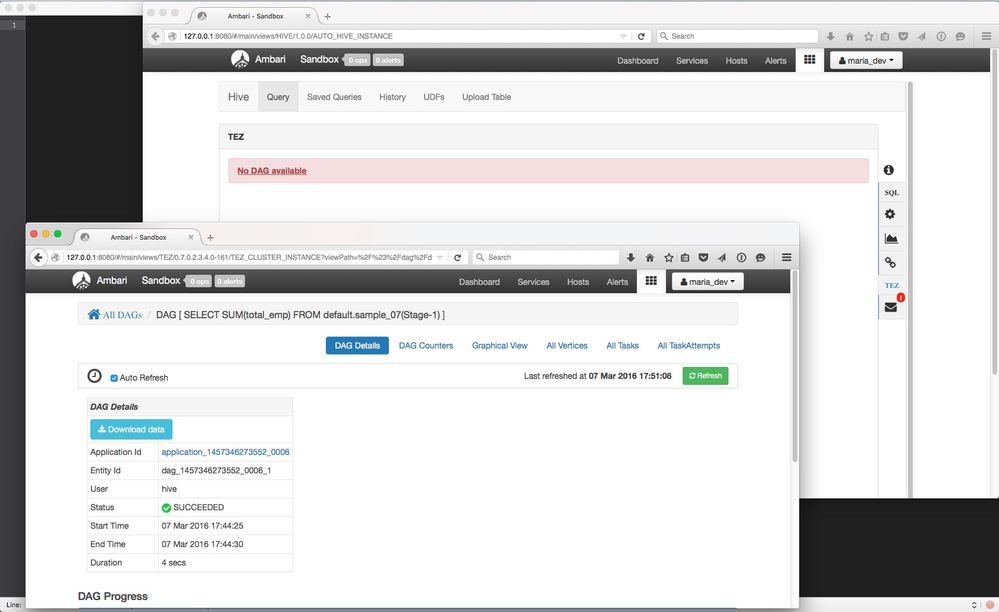Expand the maria_dev dropdown in Hive window
Viewport: 999px width, 612px height.
tap(866, 60)
